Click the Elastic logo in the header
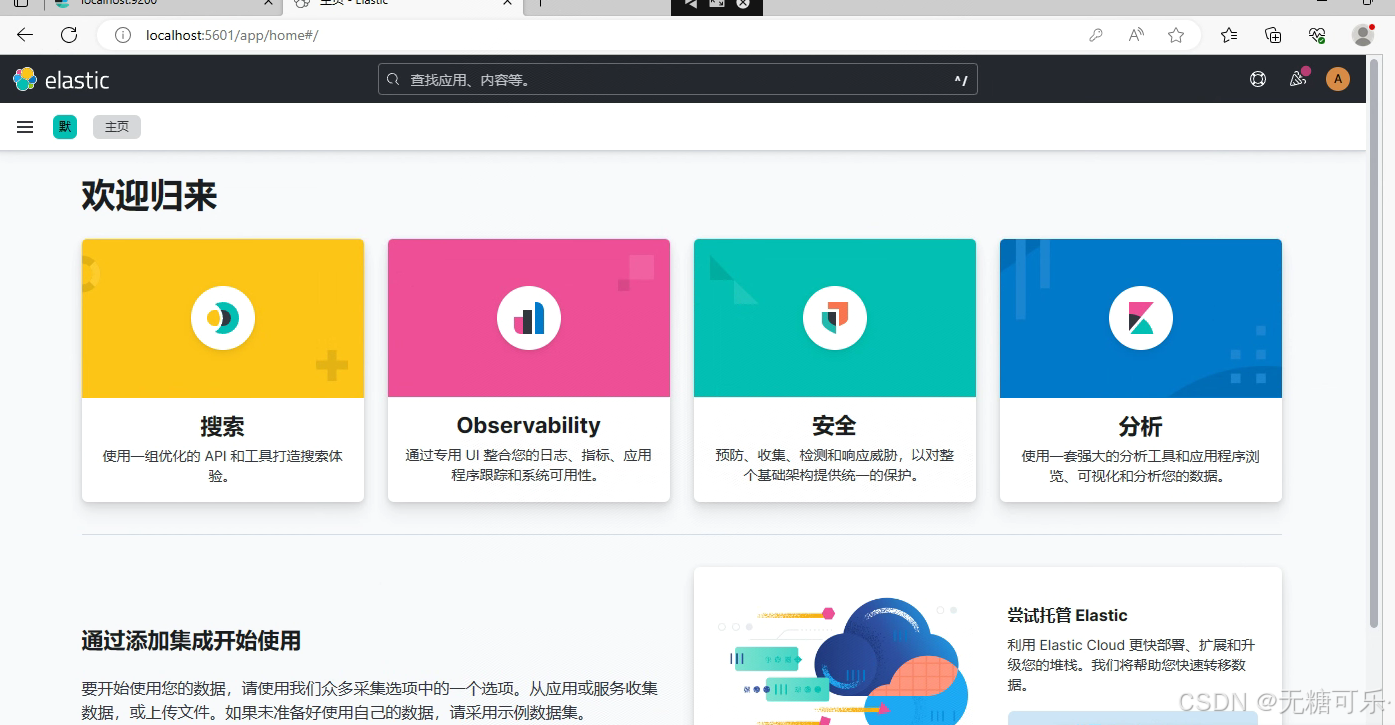 click(61, 79)
